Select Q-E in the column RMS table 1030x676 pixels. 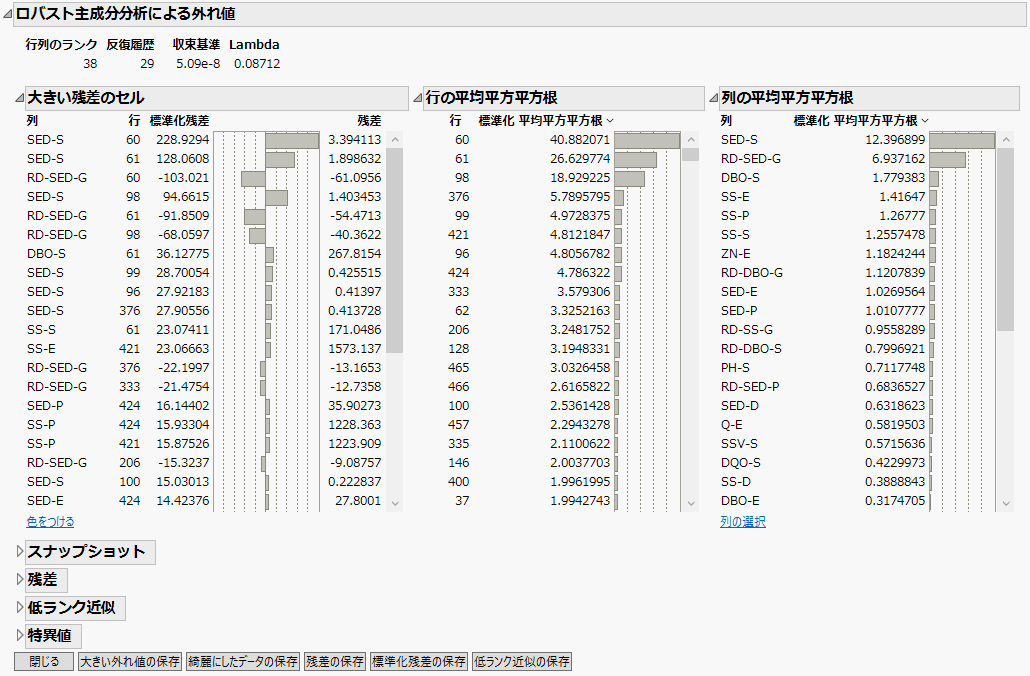coord(732,425)
